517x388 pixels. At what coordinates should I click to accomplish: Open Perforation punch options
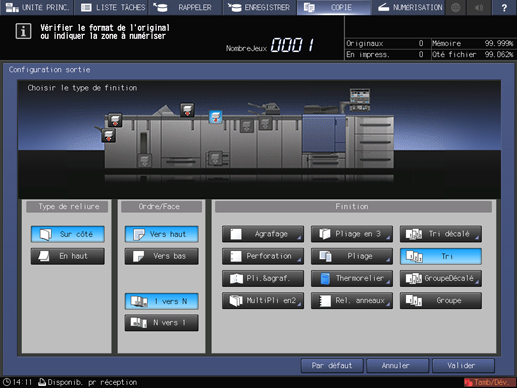tap(263, 256)
